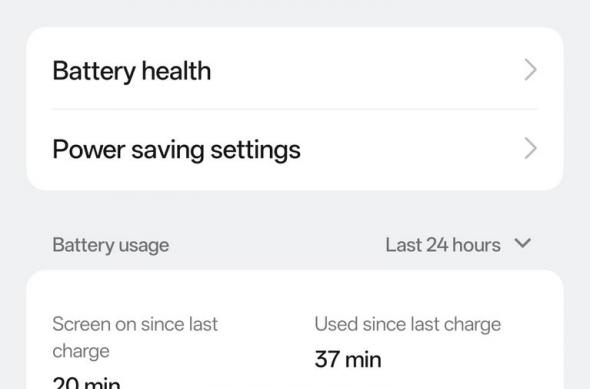This screenshot has height=389, width=590.
Task: Click the word 'Power' in the second row
Action: pos(88,149)
